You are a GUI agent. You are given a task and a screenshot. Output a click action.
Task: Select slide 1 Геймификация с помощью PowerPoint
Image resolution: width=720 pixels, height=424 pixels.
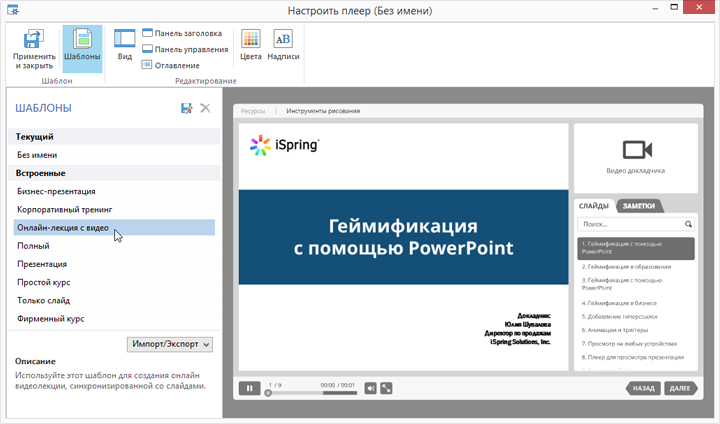click(636, 248)
